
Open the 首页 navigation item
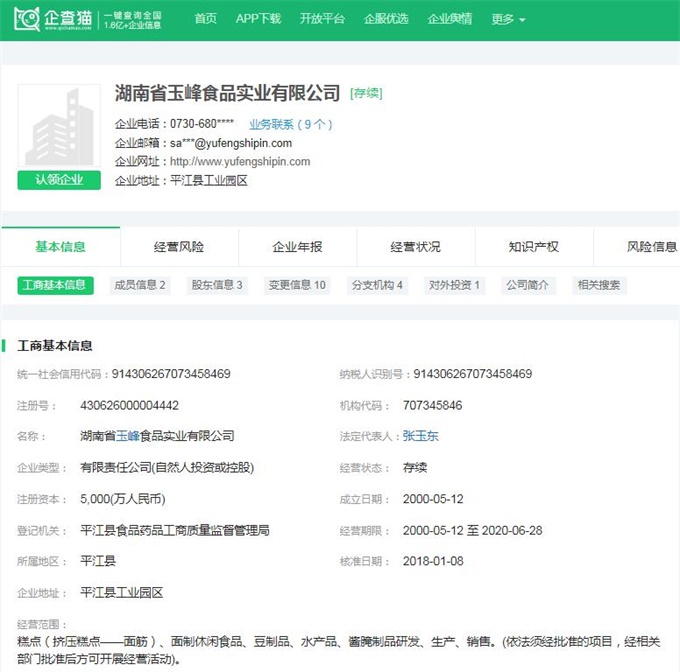click(205, 19)
